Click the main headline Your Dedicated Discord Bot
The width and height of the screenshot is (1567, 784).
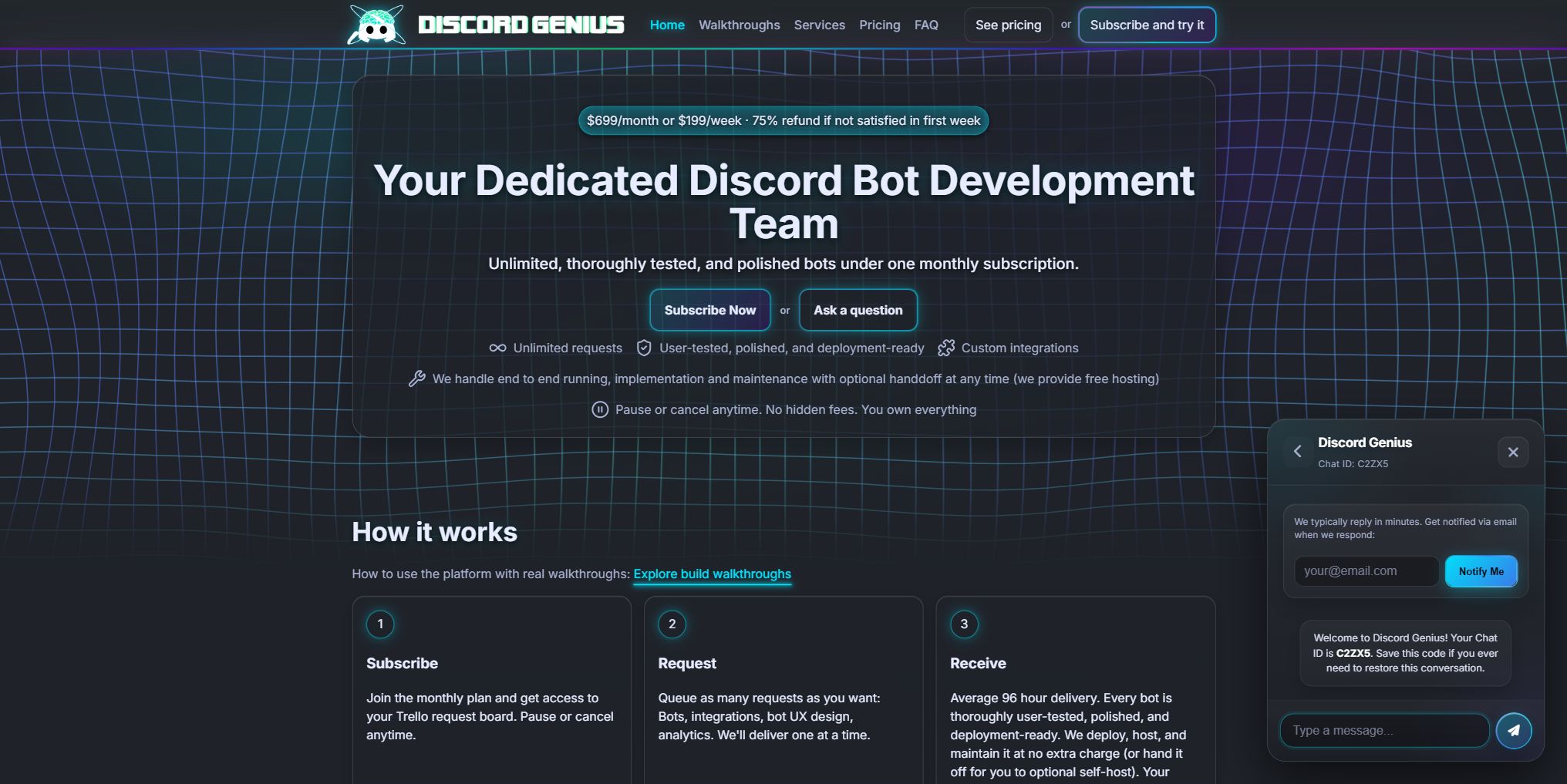pyautogui.click(x=783, y=202)
